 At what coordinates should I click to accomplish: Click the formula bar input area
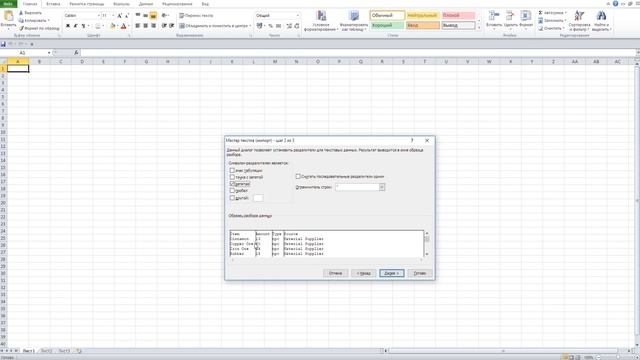(x=358, y=53)
